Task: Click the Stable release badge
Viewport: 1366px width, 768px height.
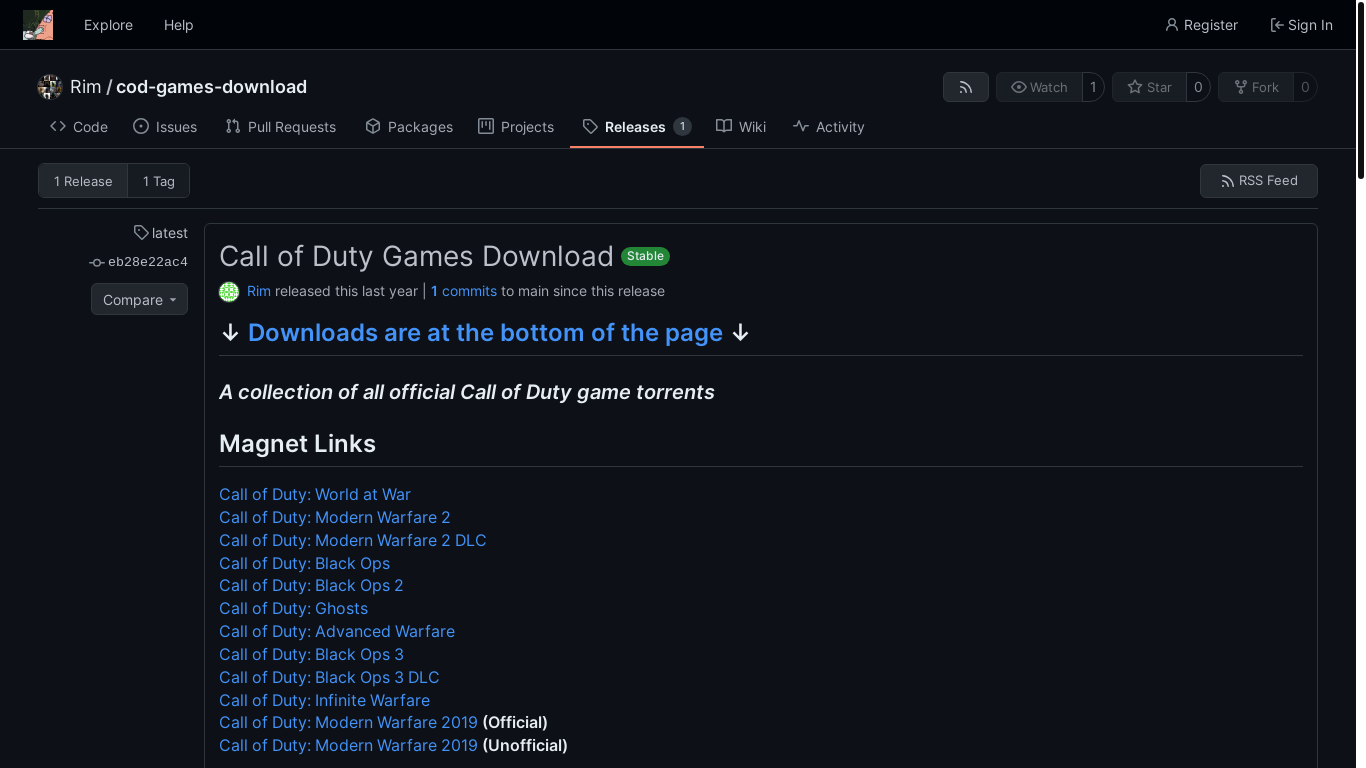Action: click(645, 256)
